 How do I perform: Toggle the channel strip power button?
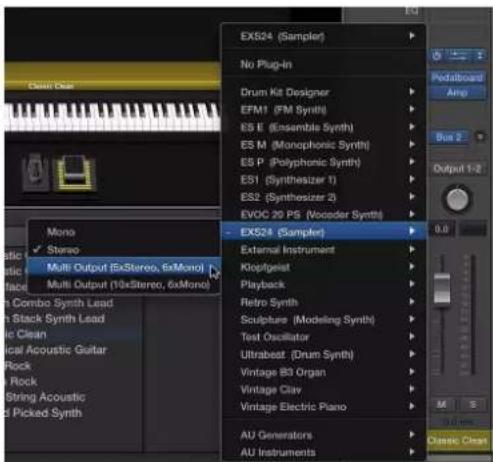pos(437,55)
